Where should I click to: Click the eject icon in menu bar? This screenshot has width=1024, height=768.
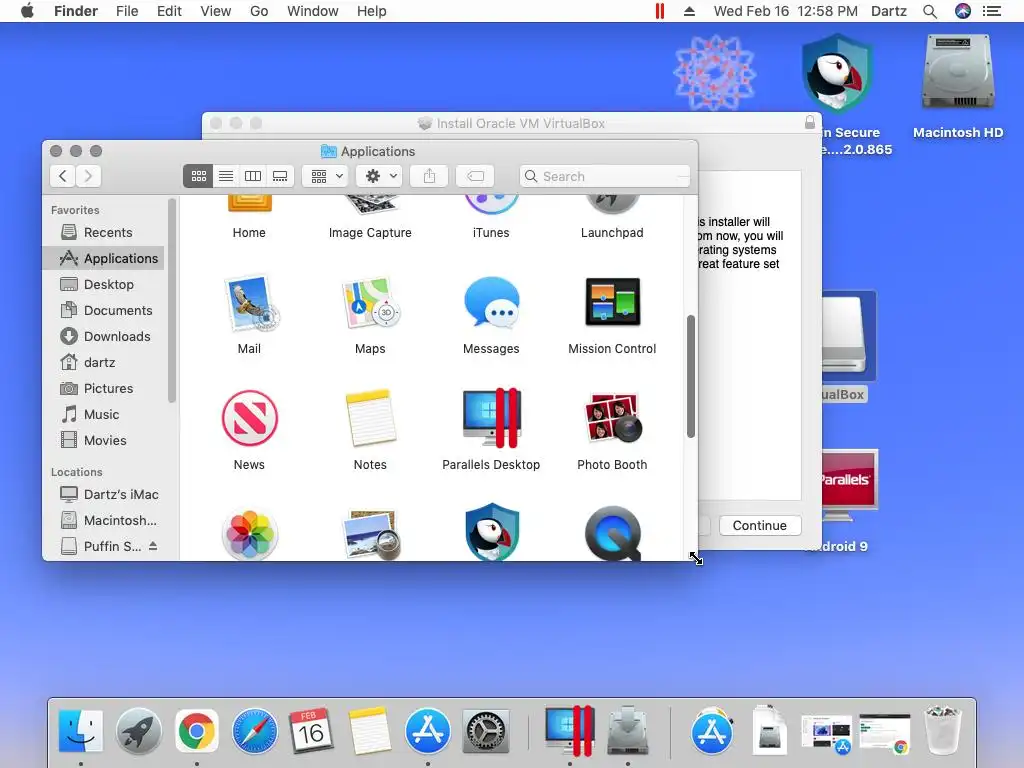tap(689, 11)
